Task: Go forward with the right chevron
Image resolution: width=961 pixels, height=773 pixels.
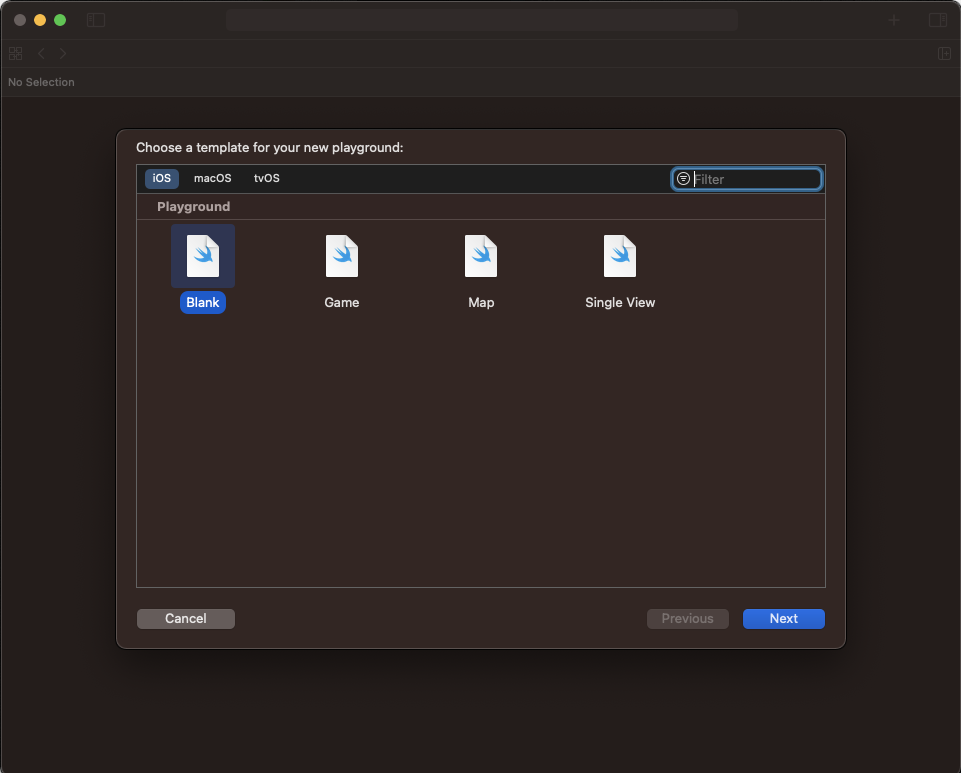Action: coord(63,54)
